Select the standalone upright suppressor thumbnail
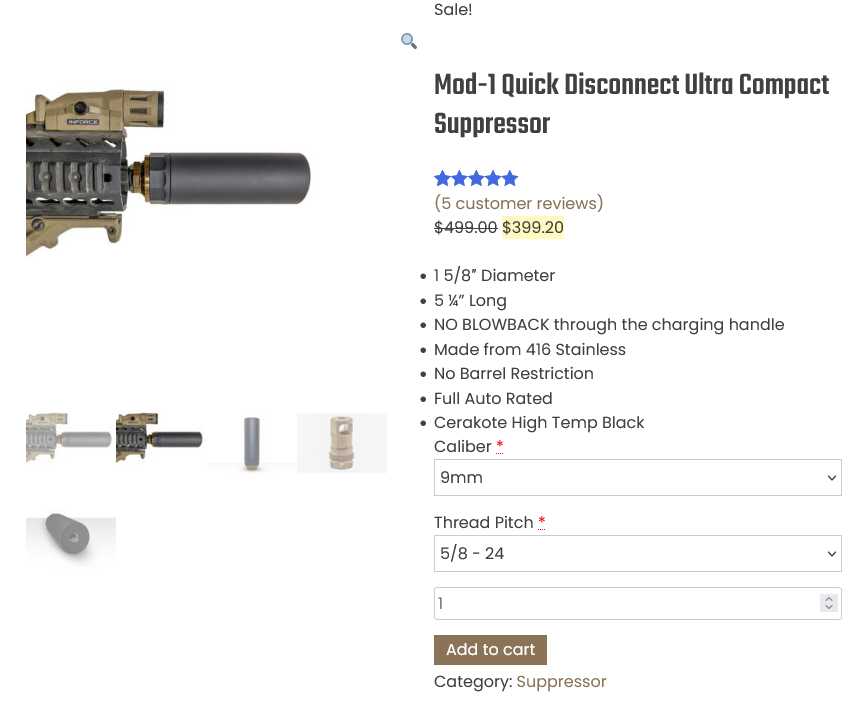Viewport: 862px width, 704px height. pos(251,441)
